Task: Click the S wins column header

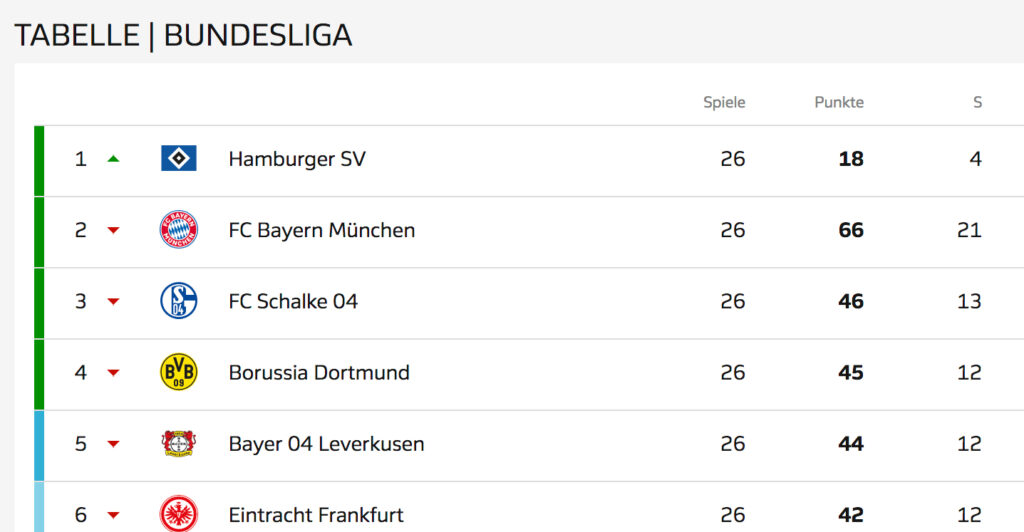Action: pos(977,102)
